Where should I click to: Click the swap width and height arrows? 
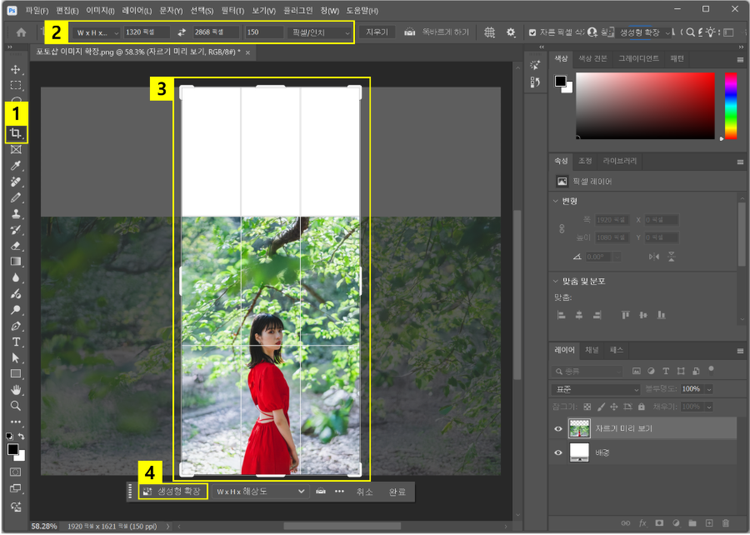coord(182,33)
